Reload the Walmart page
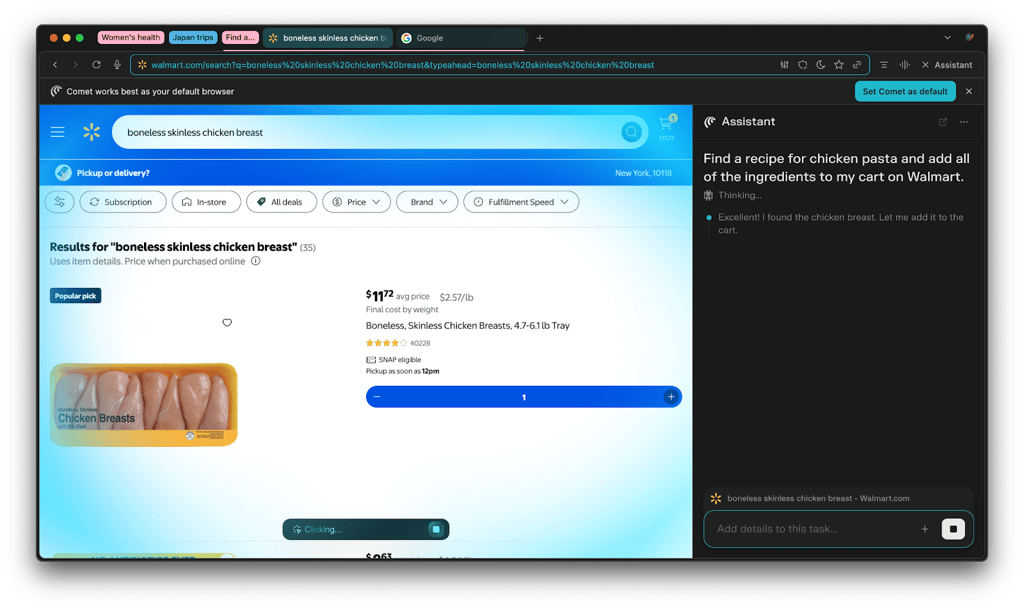This screenshot has height=609, width=1024. pos(96,65)
